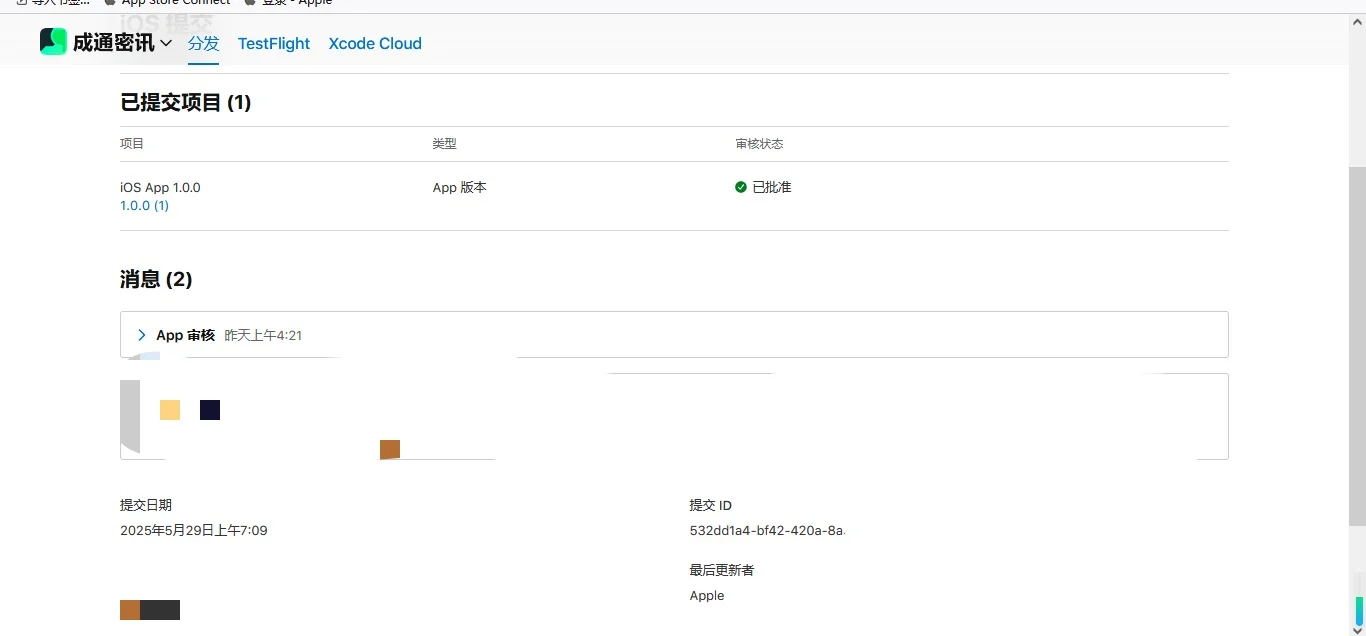
Task: Click the green 已批准 status icon
Action: 741,187
